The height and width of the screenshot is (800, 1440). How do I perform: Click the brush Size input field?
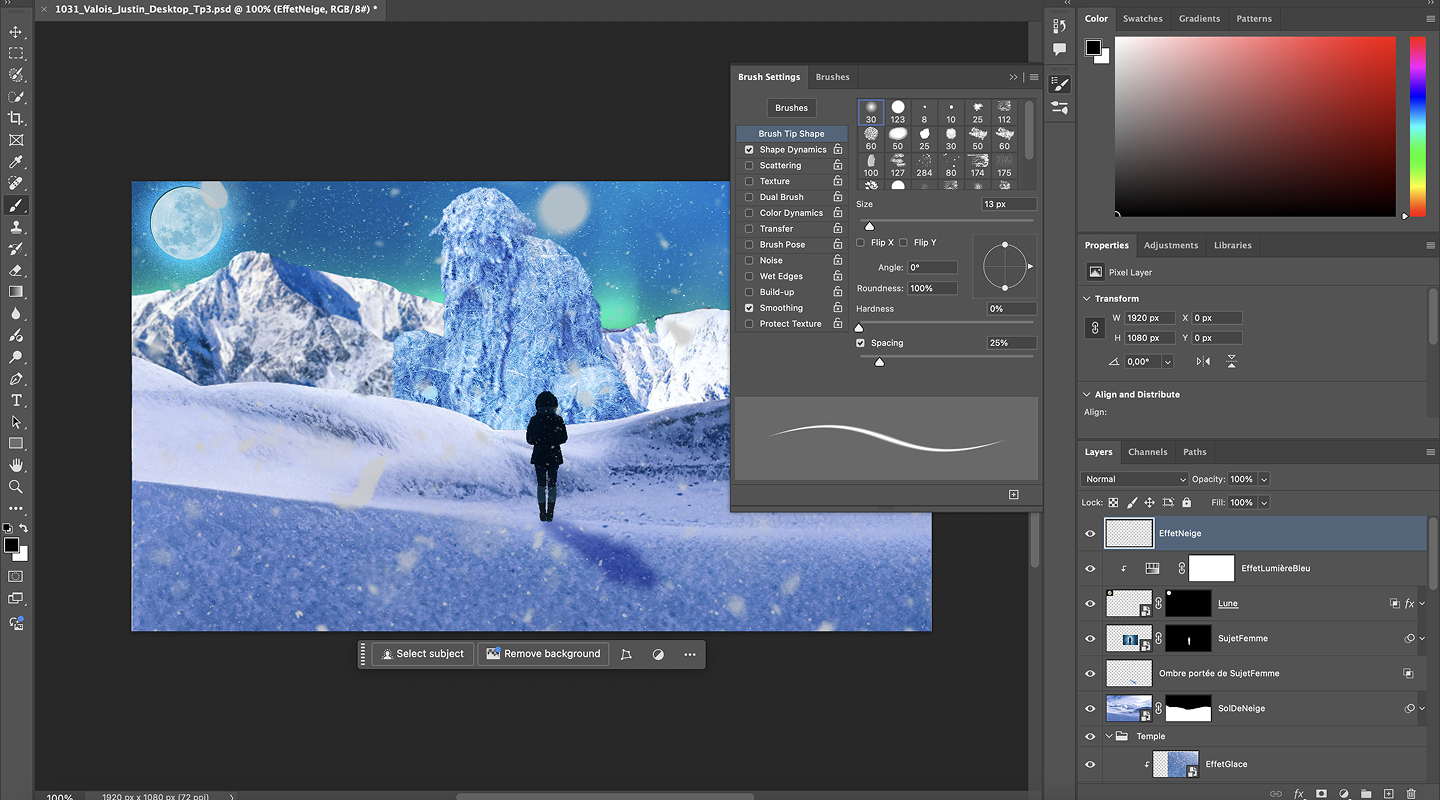click(x=1008, y=204)
